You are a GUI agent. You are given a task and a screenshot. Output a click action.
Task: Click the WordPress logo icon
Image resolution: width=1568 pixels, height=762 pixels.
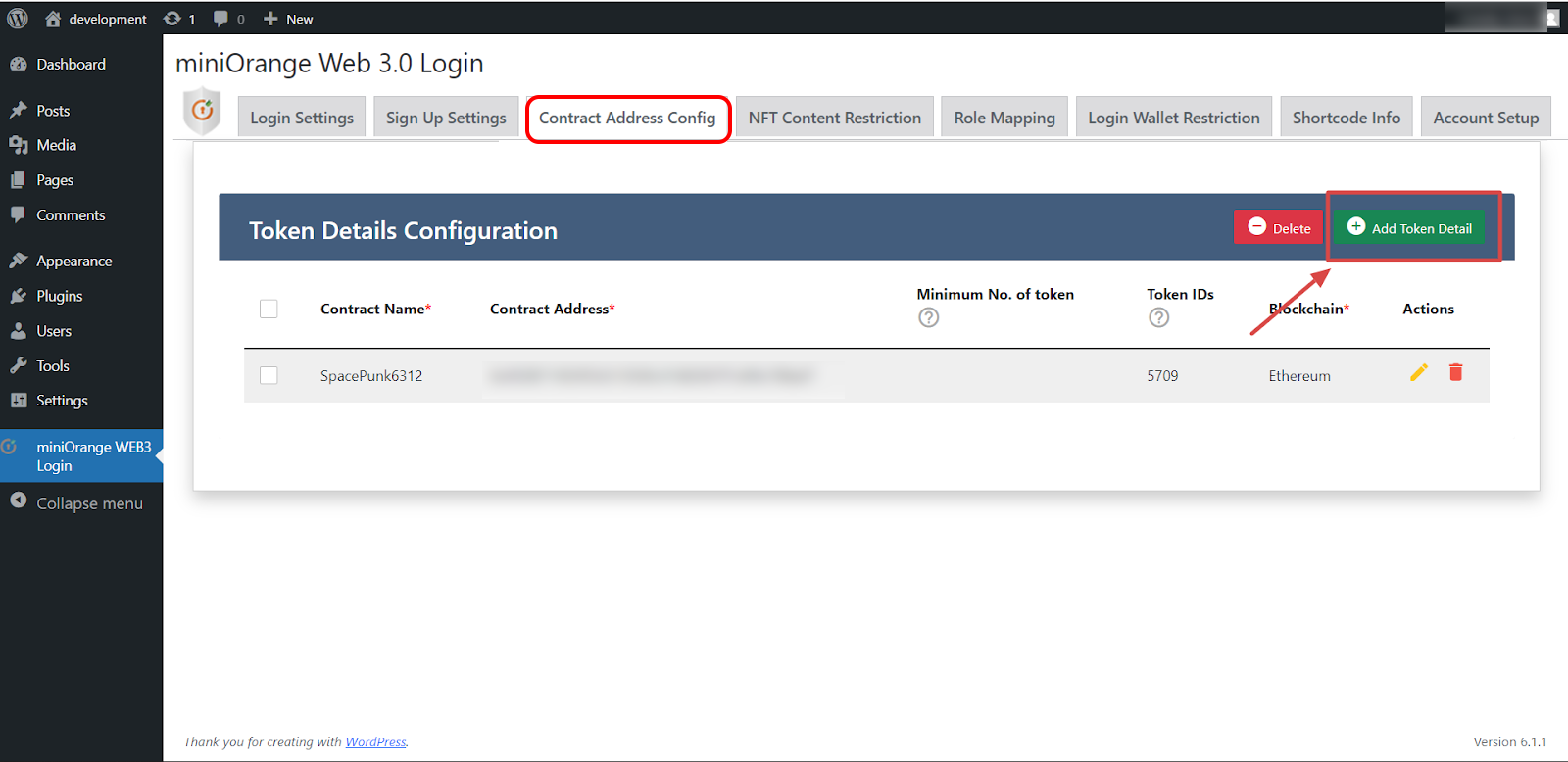[x=18, y=19]
